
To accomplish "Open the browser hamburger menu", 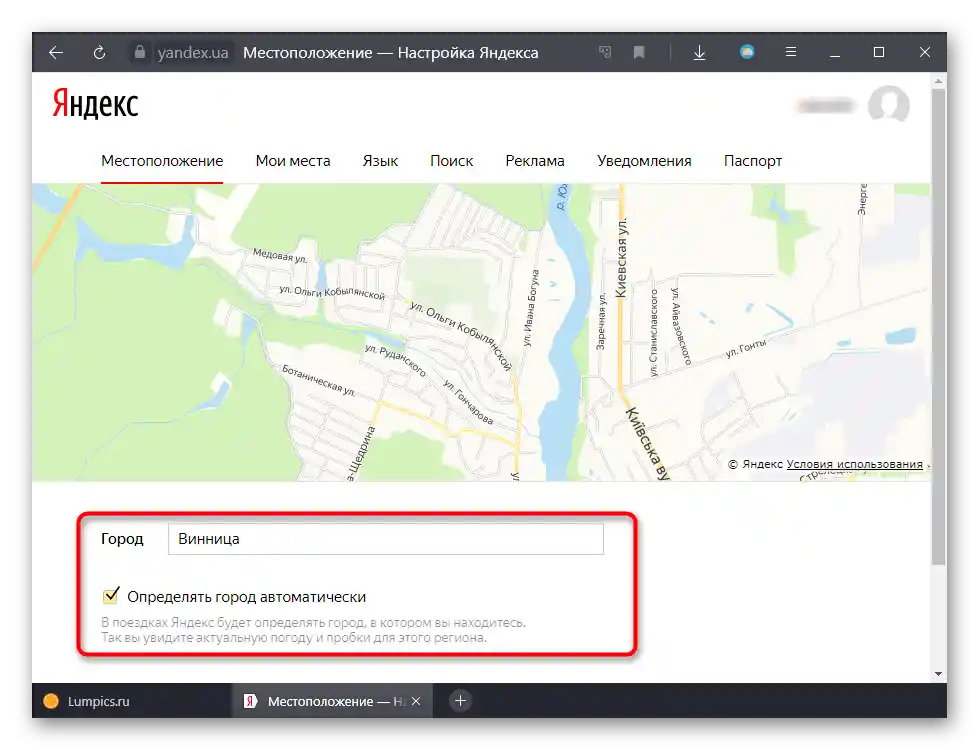I will click(x=790, y=52).
